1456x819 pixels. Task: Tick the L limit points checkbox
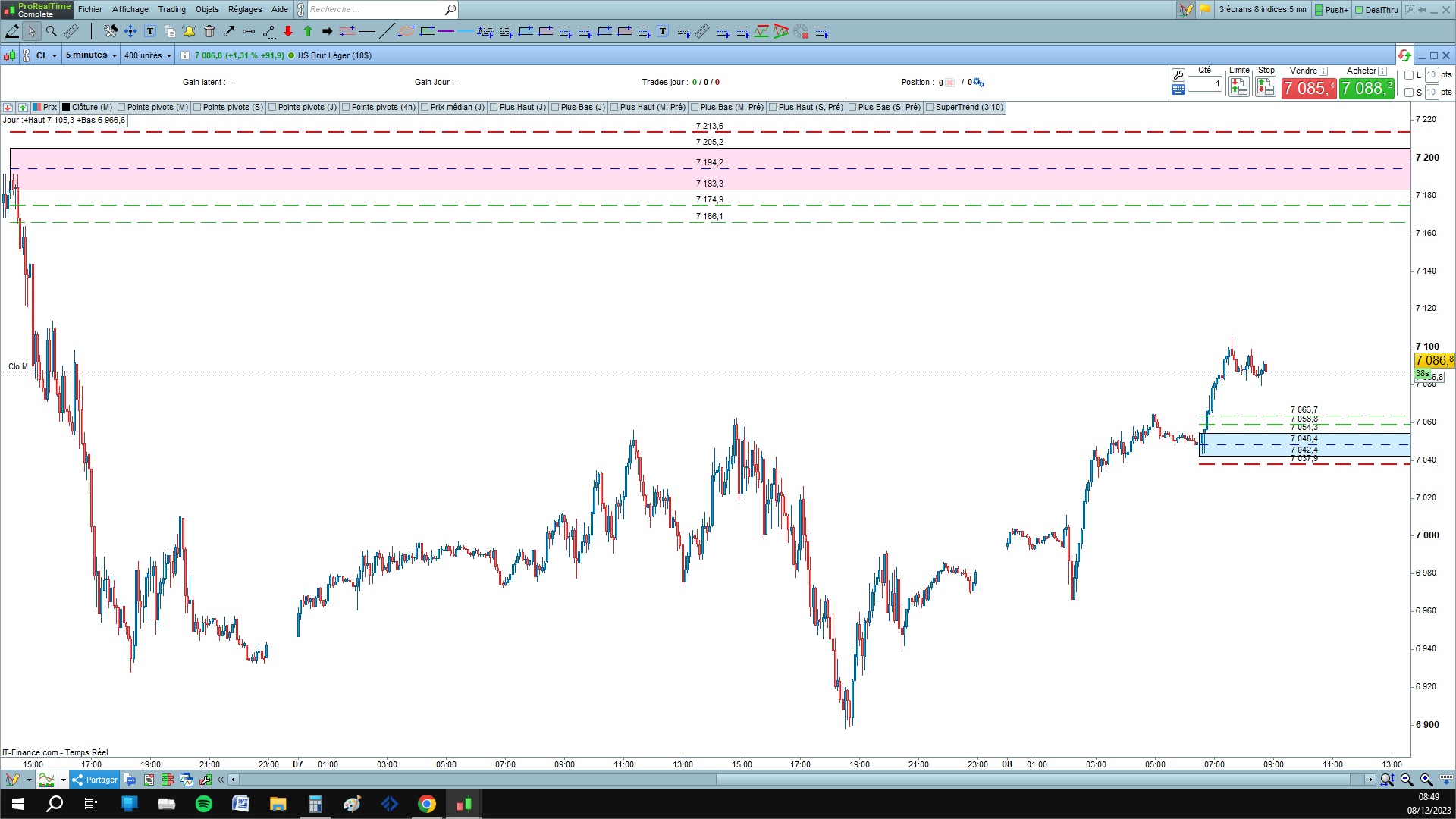pyautogui.click(x=1409, y=75)
